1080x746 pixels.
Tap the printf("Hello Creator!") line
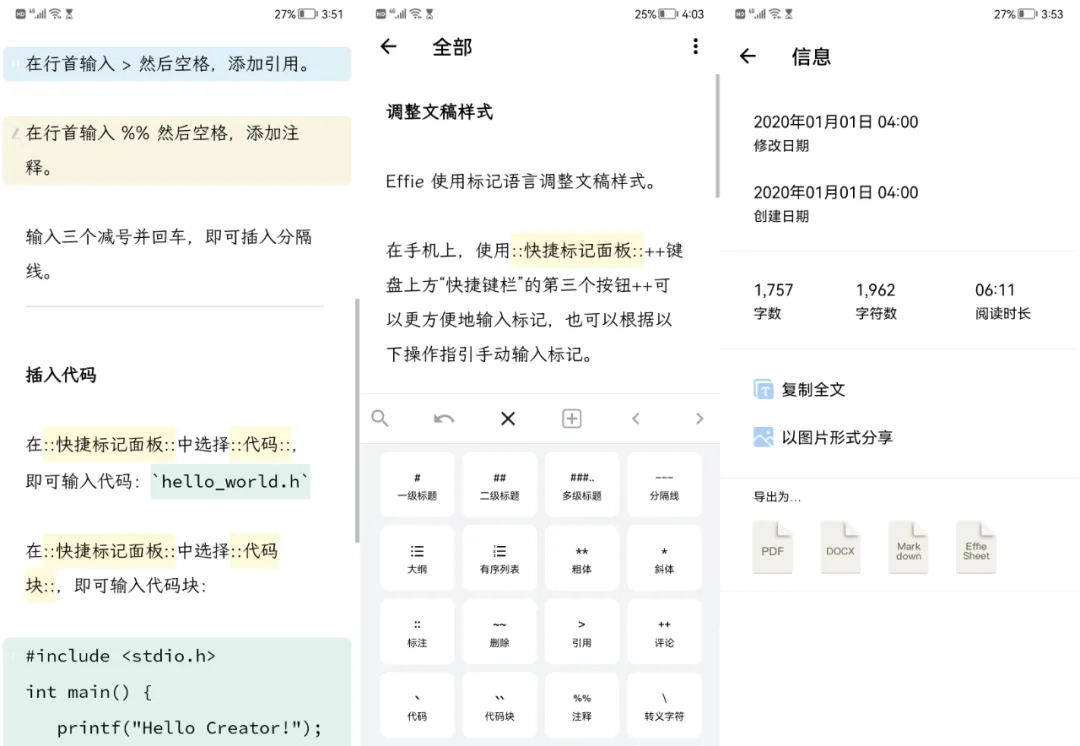[x=189, y=727]
